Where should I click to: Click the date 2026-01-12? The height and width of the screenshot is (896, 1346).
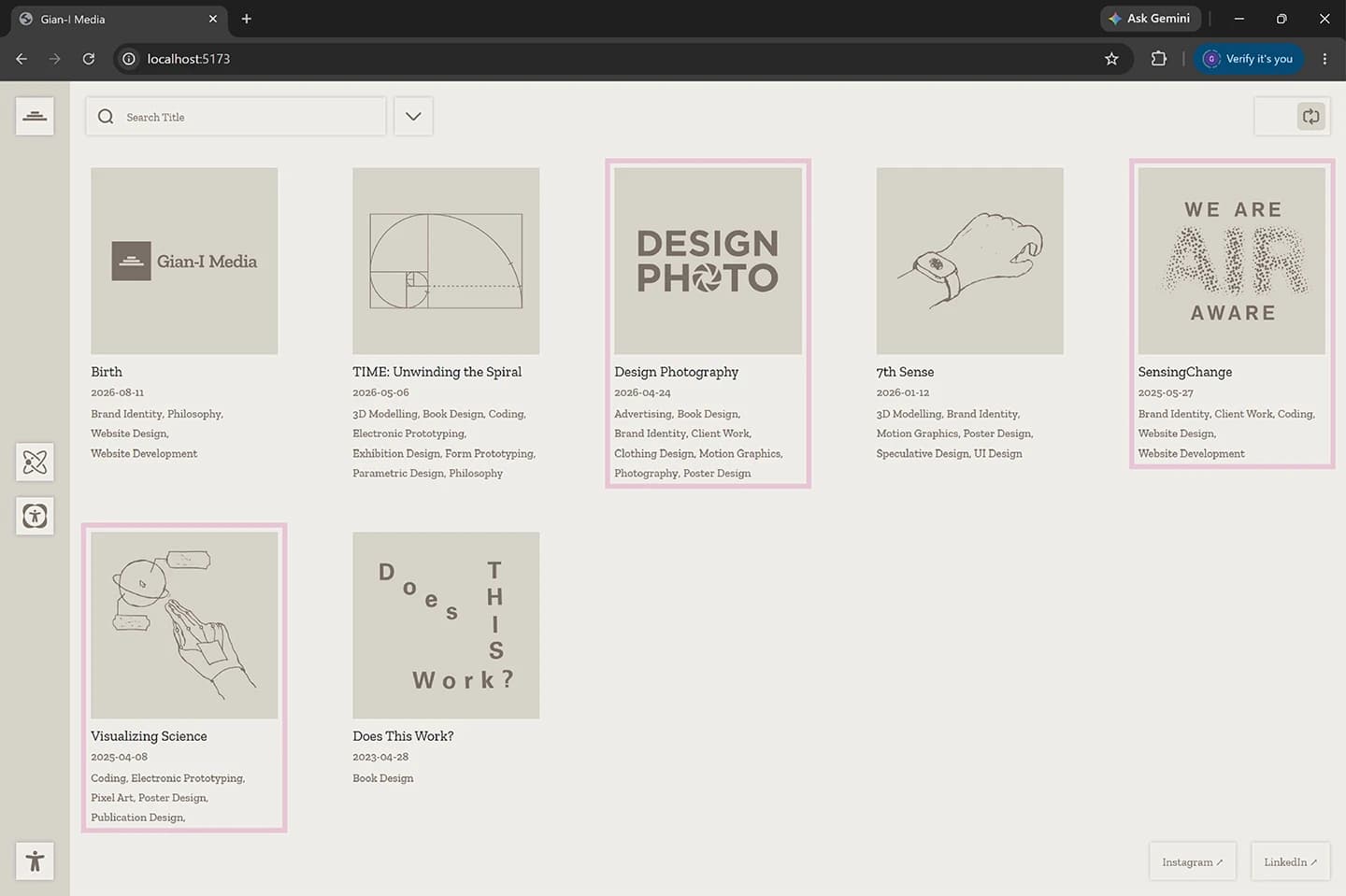point(902,392)
